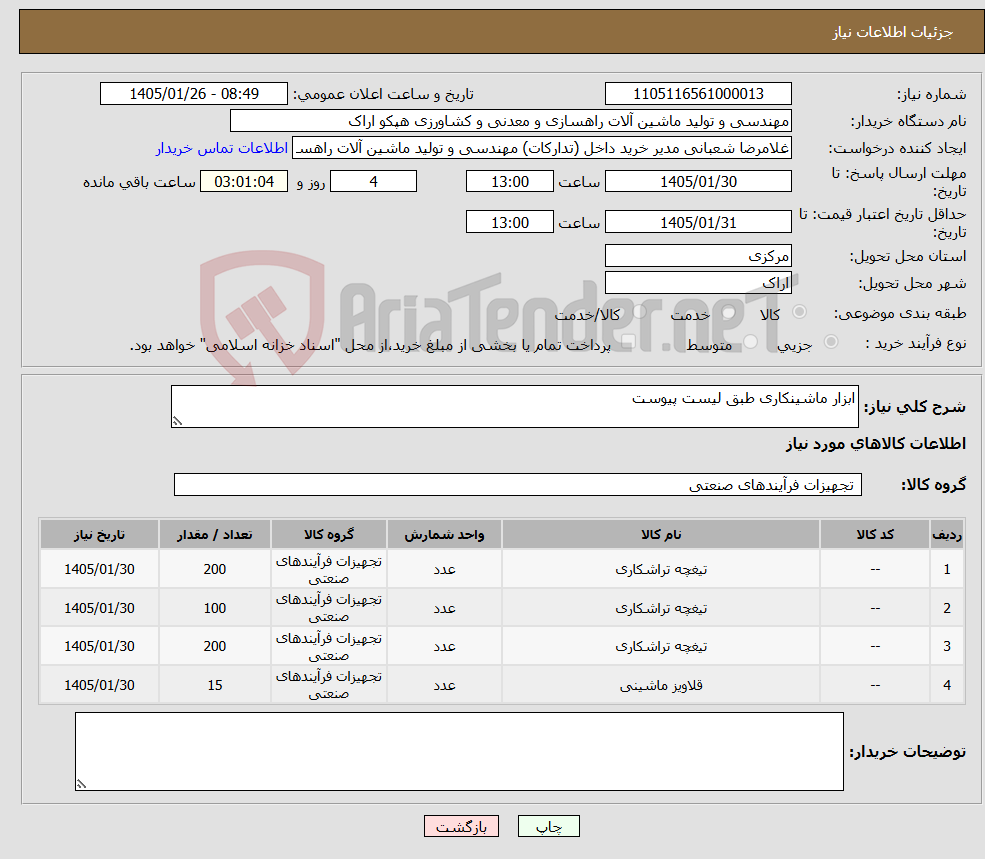Click the کد کالا column header
The height and width of the screenshot is (859, 985).
pyautogui.click(x=875, y=534)
